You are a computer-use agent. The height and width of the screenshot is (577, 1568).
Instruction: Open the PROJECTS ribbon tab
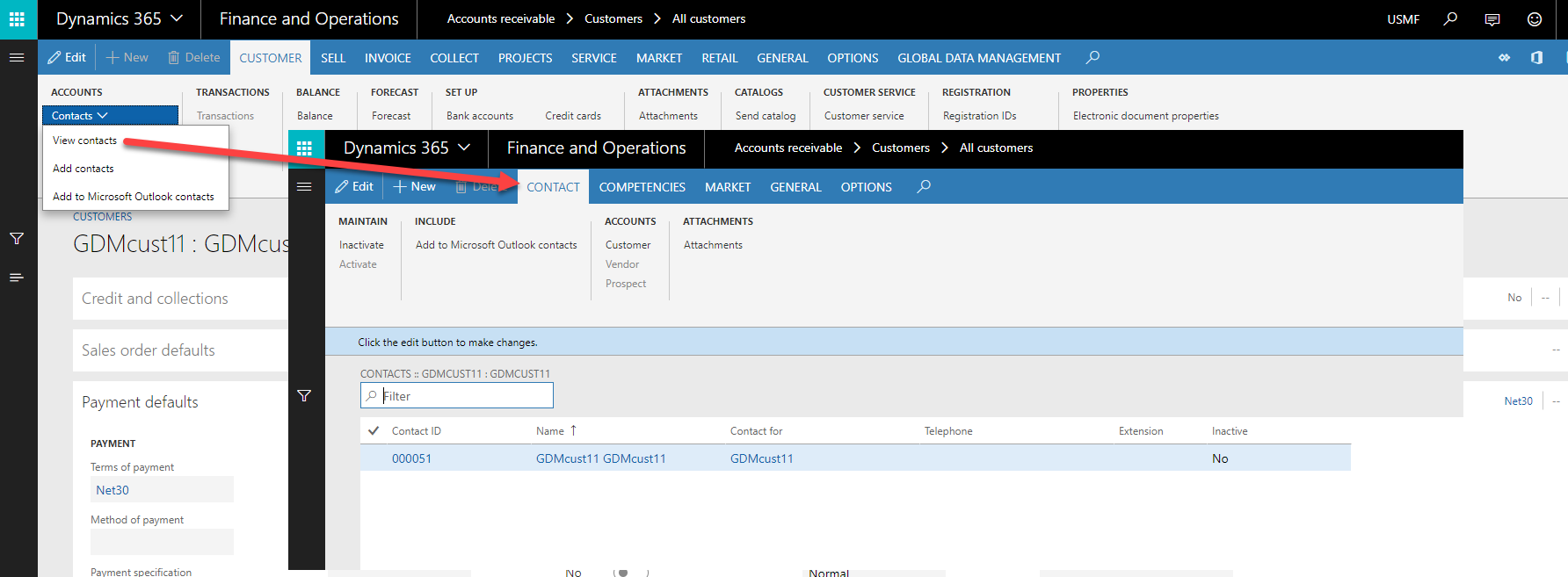pos(526,58)
